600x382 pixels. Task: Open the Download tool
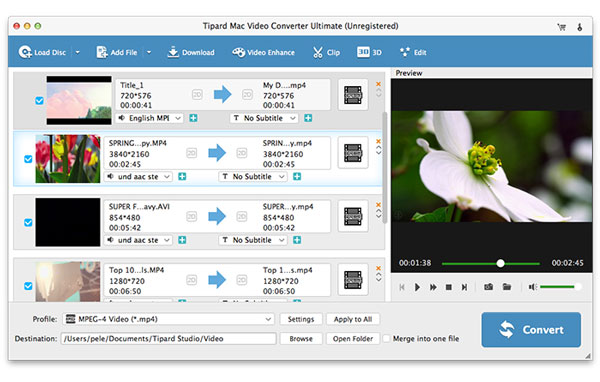[191, 52]
